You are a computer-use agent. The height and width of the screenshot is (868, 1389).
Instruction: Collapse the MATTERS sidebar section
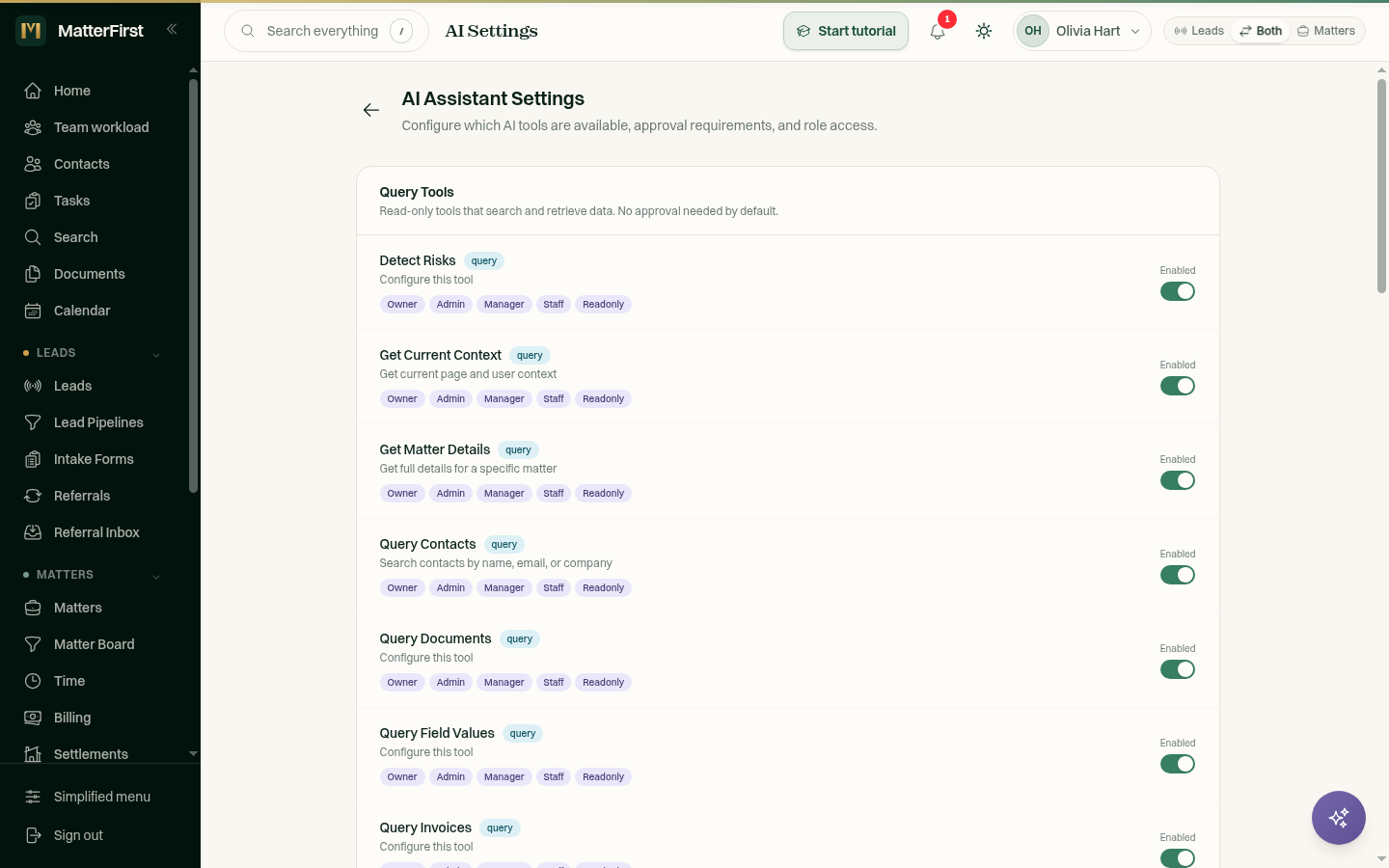tap(93, 575)
